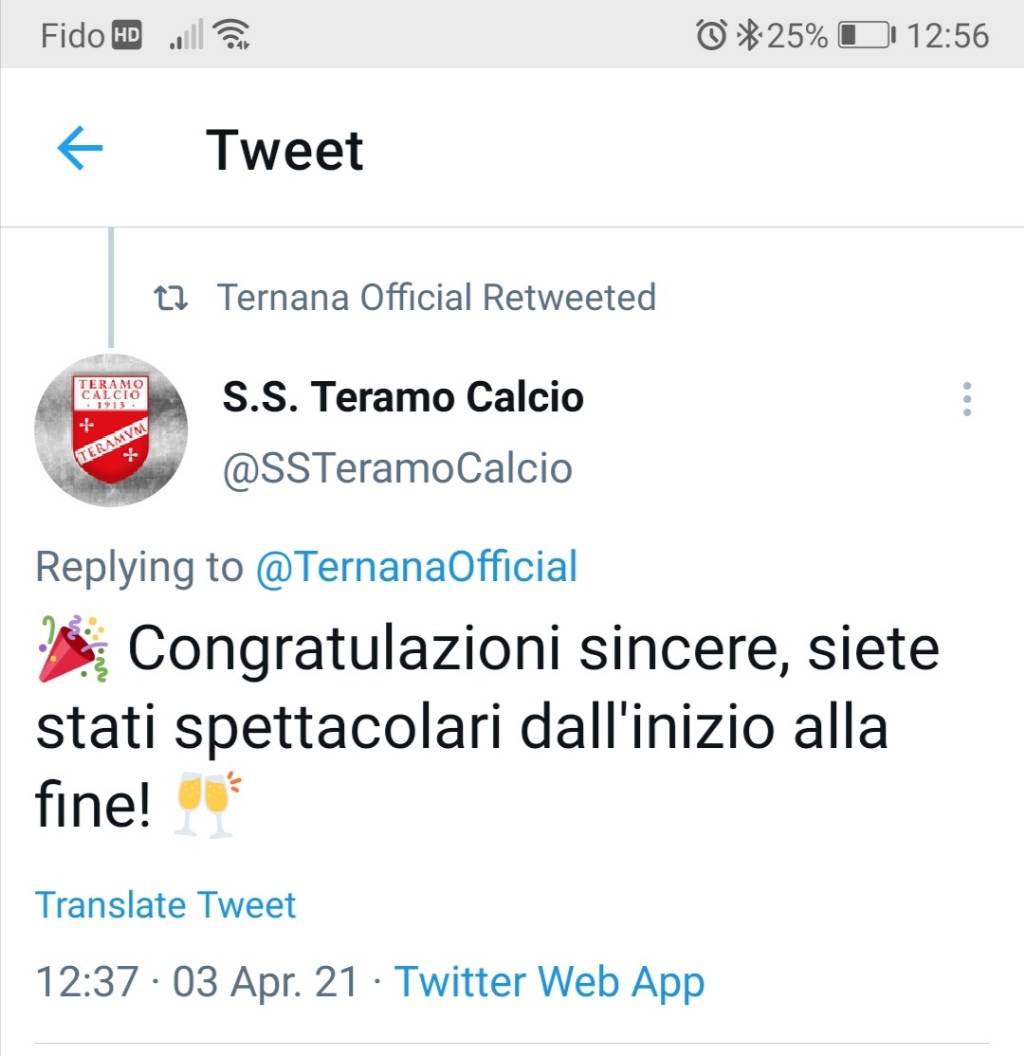The image size is (1024, 1056).
Task: Tap the alarm clock status icon
Action: tap(711, 35)
